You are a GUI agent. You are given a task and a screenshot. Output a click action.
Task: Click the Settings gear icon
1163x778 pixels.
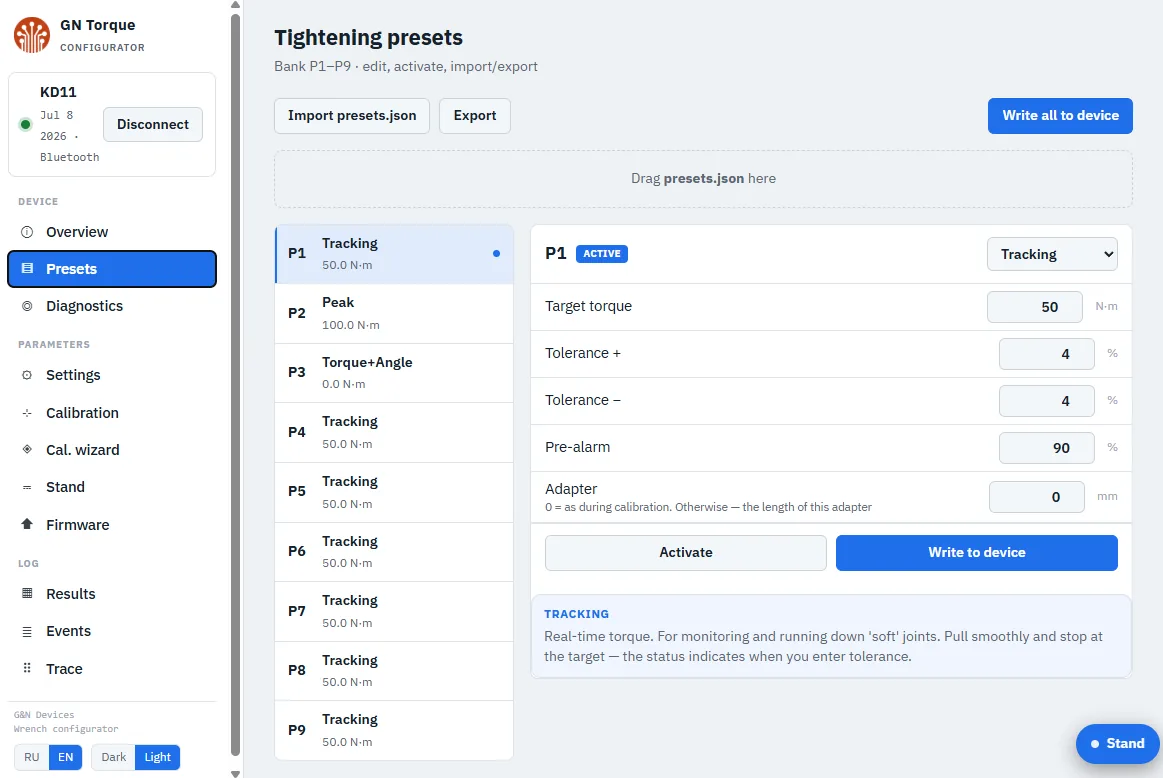pos(27,375)
